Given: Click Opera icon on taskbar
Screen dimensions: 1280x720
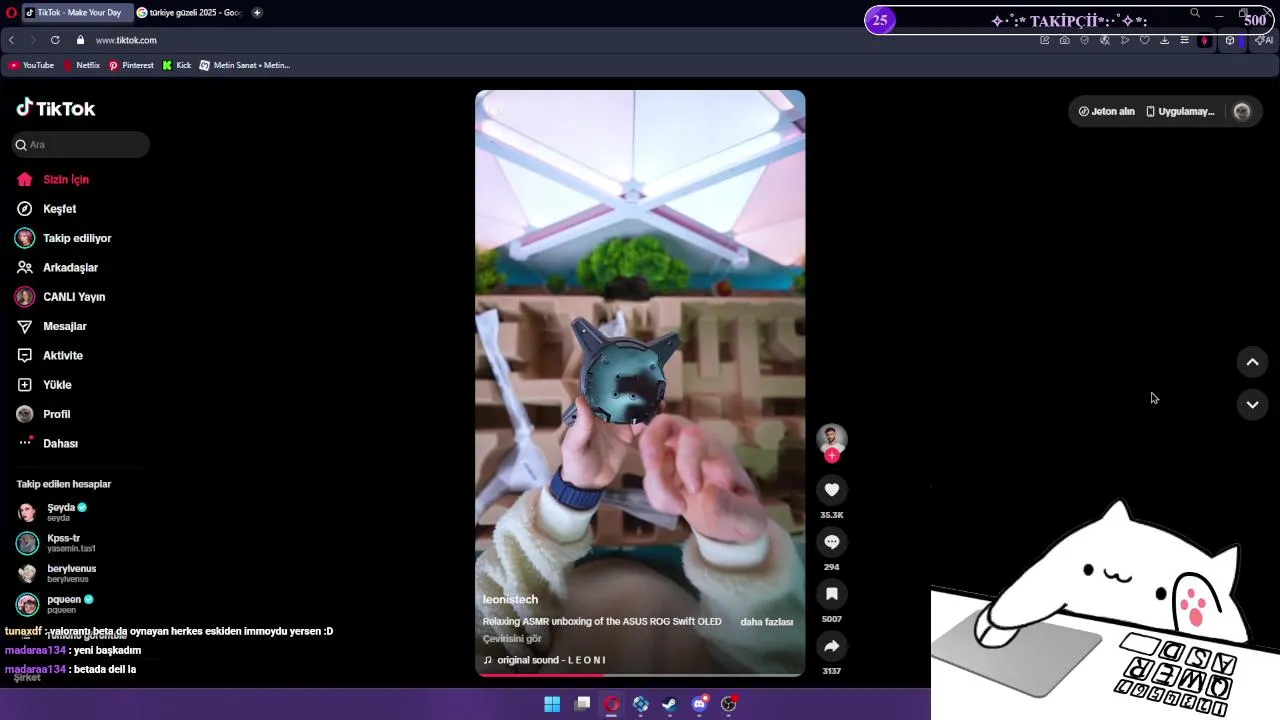Looking at the screenshot, I should pos(611,704).
